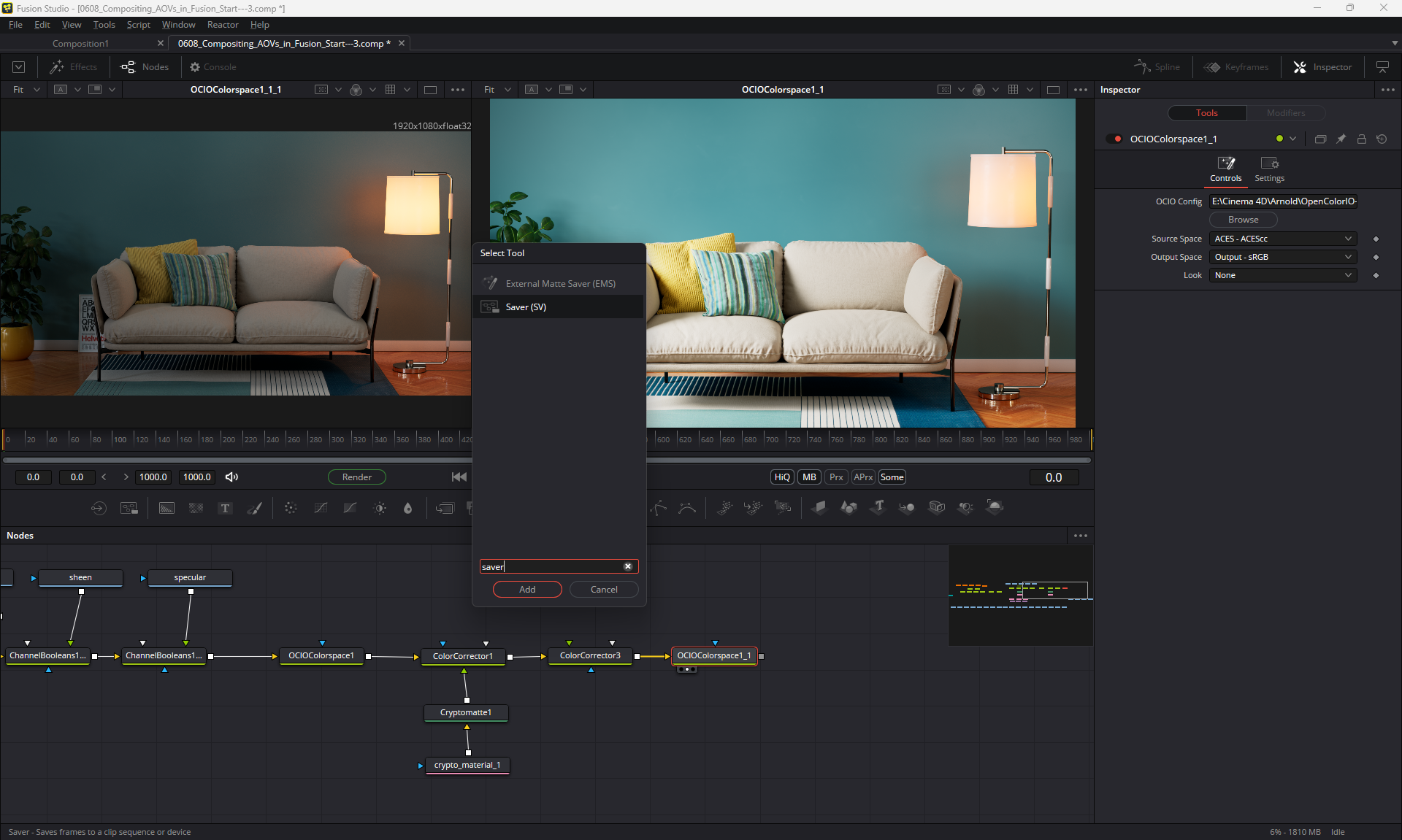The height and width of the screenshot is (840, 1402).
Task: Open the Output Space dropdown
Action: pos(1282,257)
